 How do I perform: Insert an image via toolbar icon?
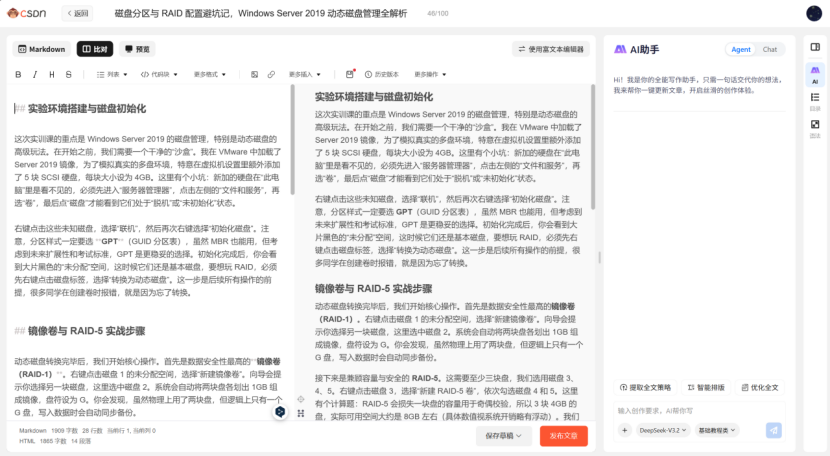[x=254, y=75]
